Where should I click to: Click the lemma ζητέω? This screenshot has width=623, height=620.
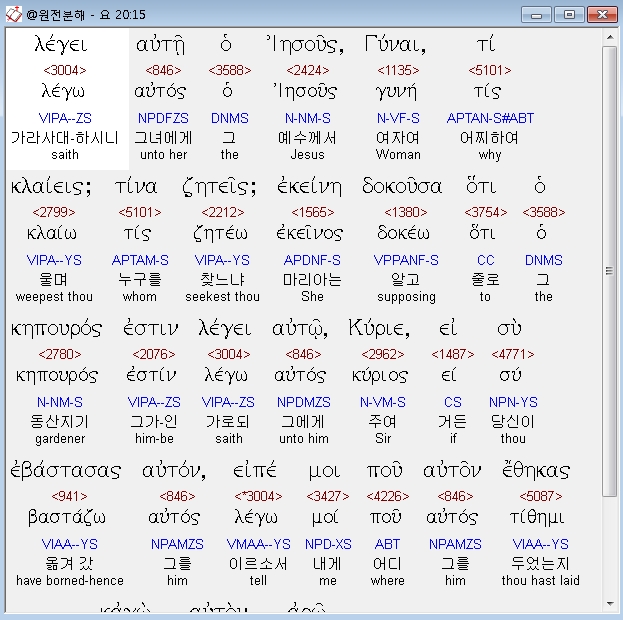point(221,233)
